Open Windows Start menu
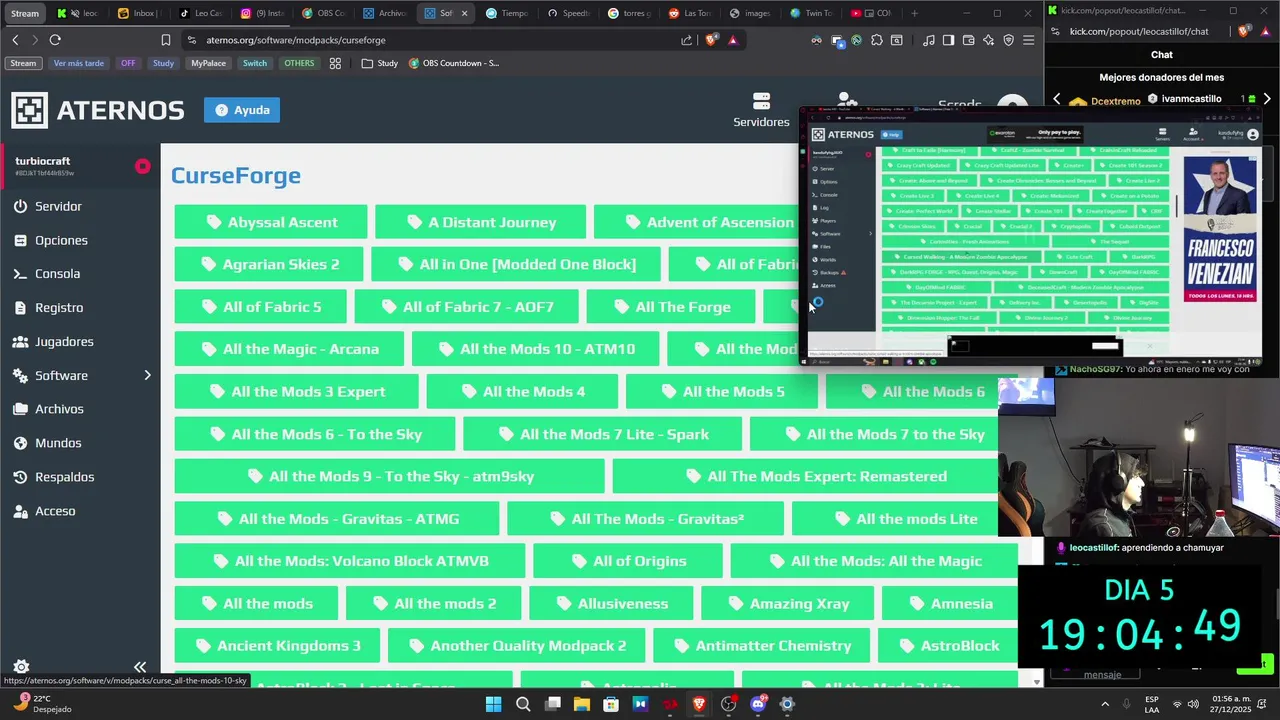The height and width of the screenshot is (720, 1280). pyautogui.click(x=493, y=704)
